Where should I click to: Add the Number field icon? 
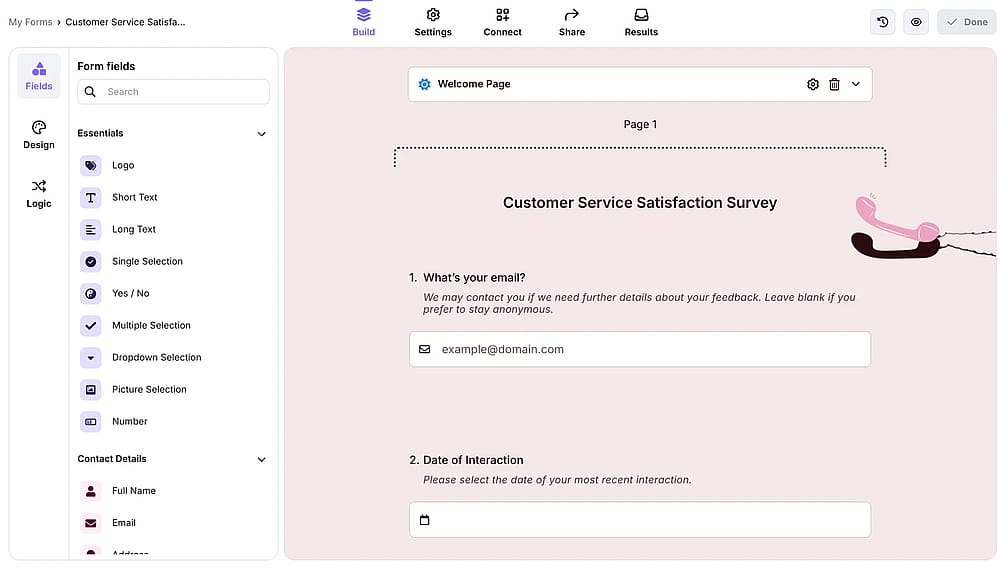91,422
